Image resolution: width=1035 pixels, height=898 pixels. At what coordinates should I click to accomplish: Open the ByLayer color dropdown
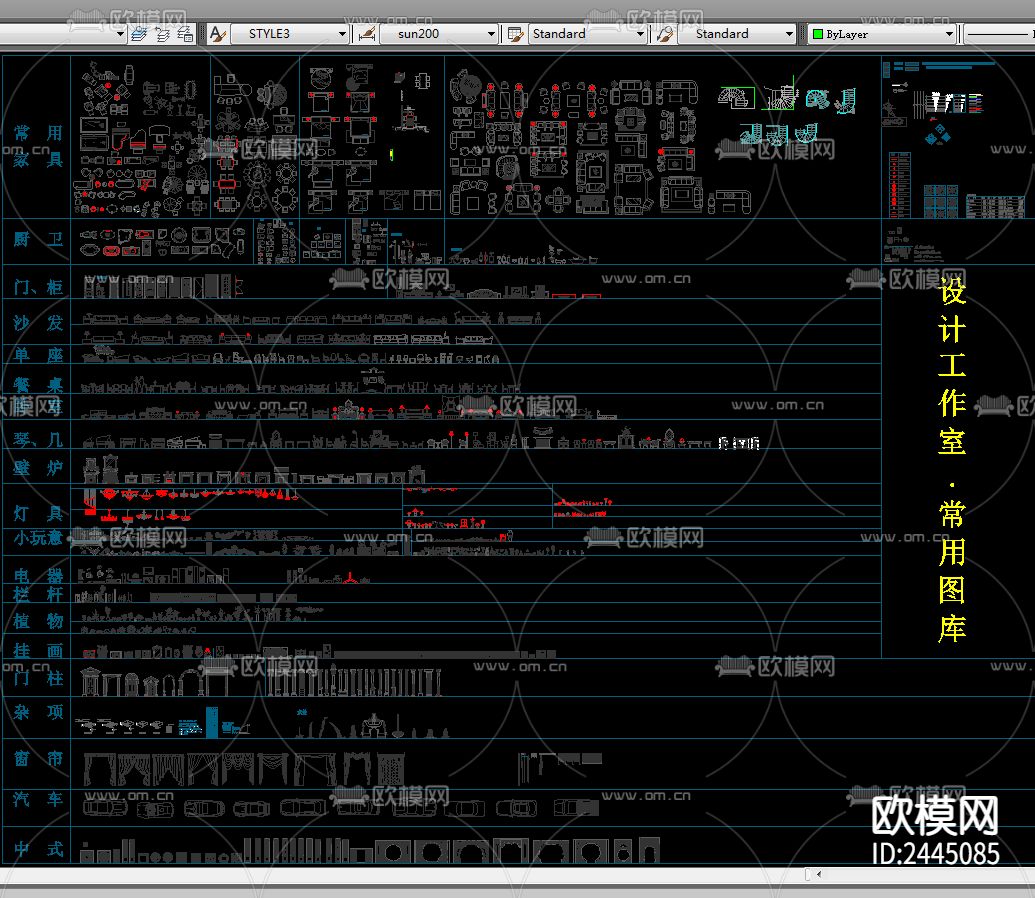(x=882, y=34)
